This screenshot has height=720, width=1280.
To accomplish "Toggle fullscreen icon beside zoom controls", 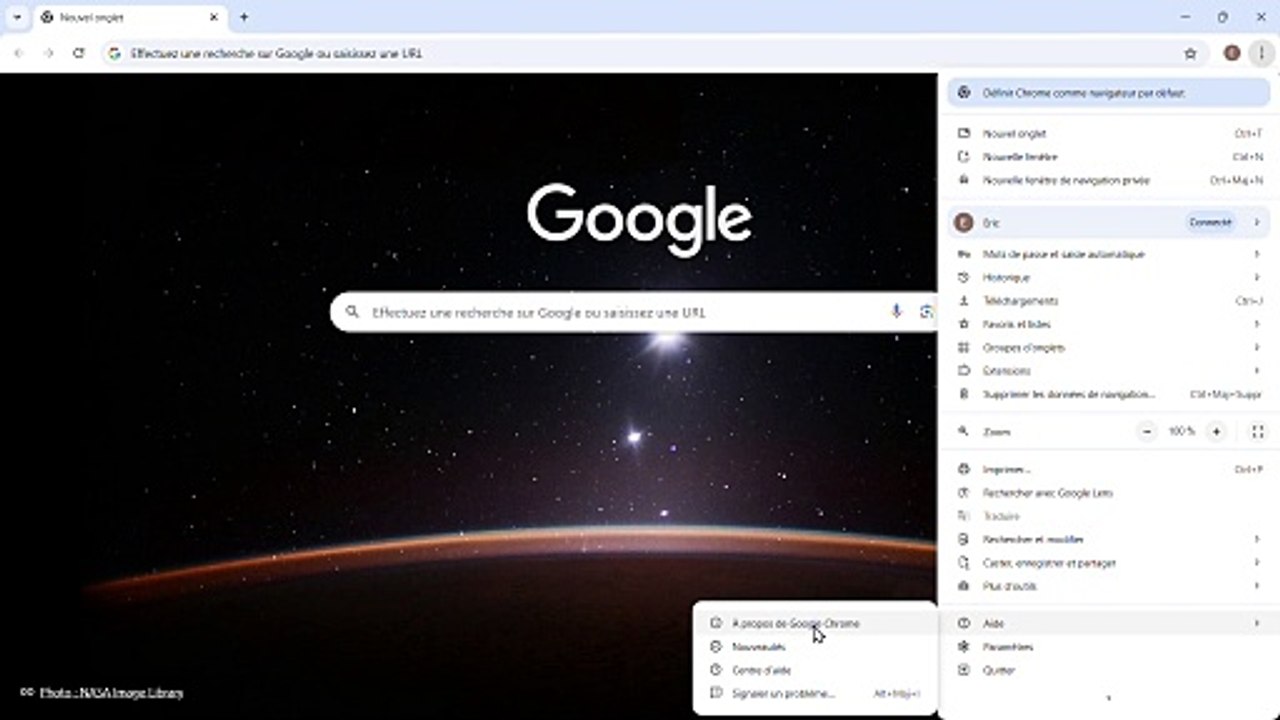I will pyautogui.click(x=1258, y=431).
